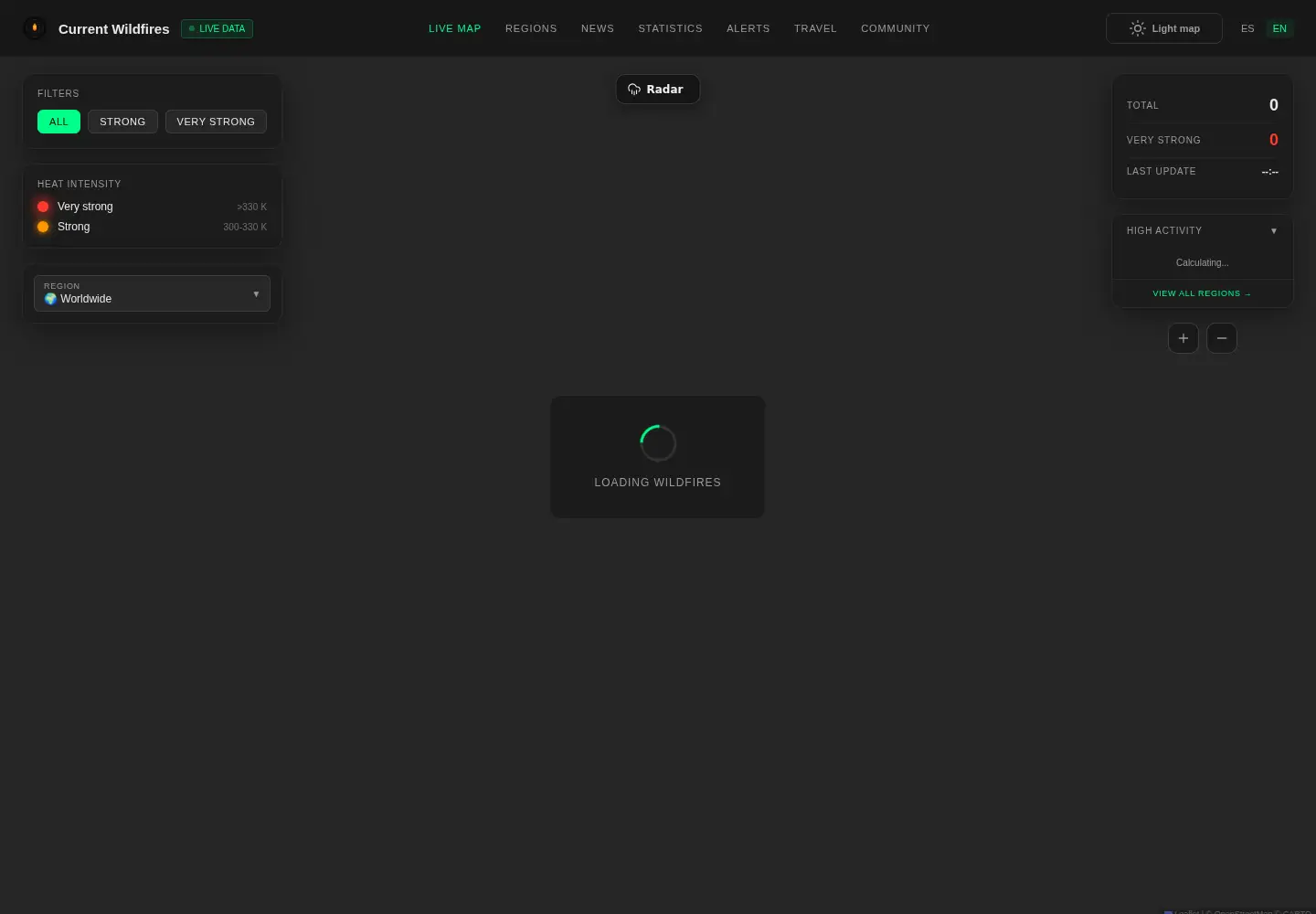Click the LIVE DATA badge
This screenshot has height=914, width=1316.
[x=217, y=28]
